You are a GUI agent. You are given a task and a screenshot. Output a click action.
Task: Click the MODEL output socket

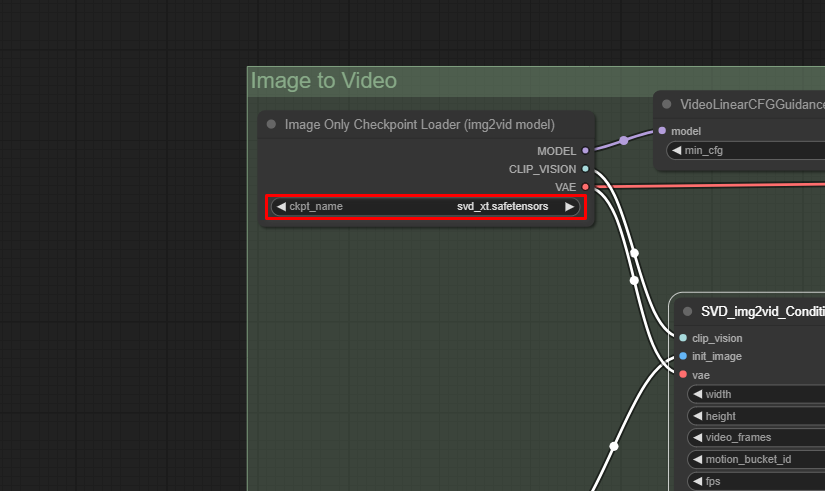coord(585,151)
